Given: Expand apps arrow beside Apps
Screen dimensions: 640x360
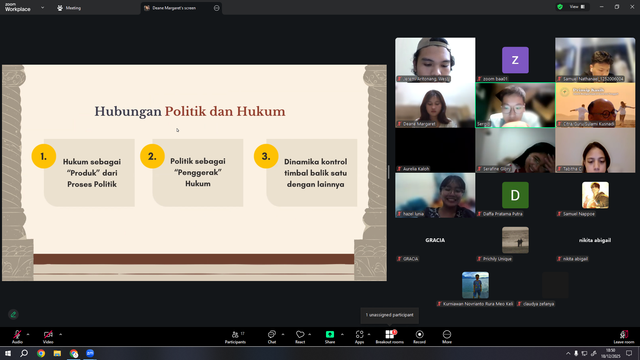Looking at the screenshot, I should [369, 334].
